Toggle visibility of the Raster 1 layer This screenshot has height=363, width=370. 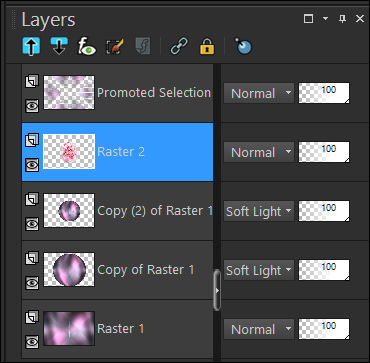point(32,342)
